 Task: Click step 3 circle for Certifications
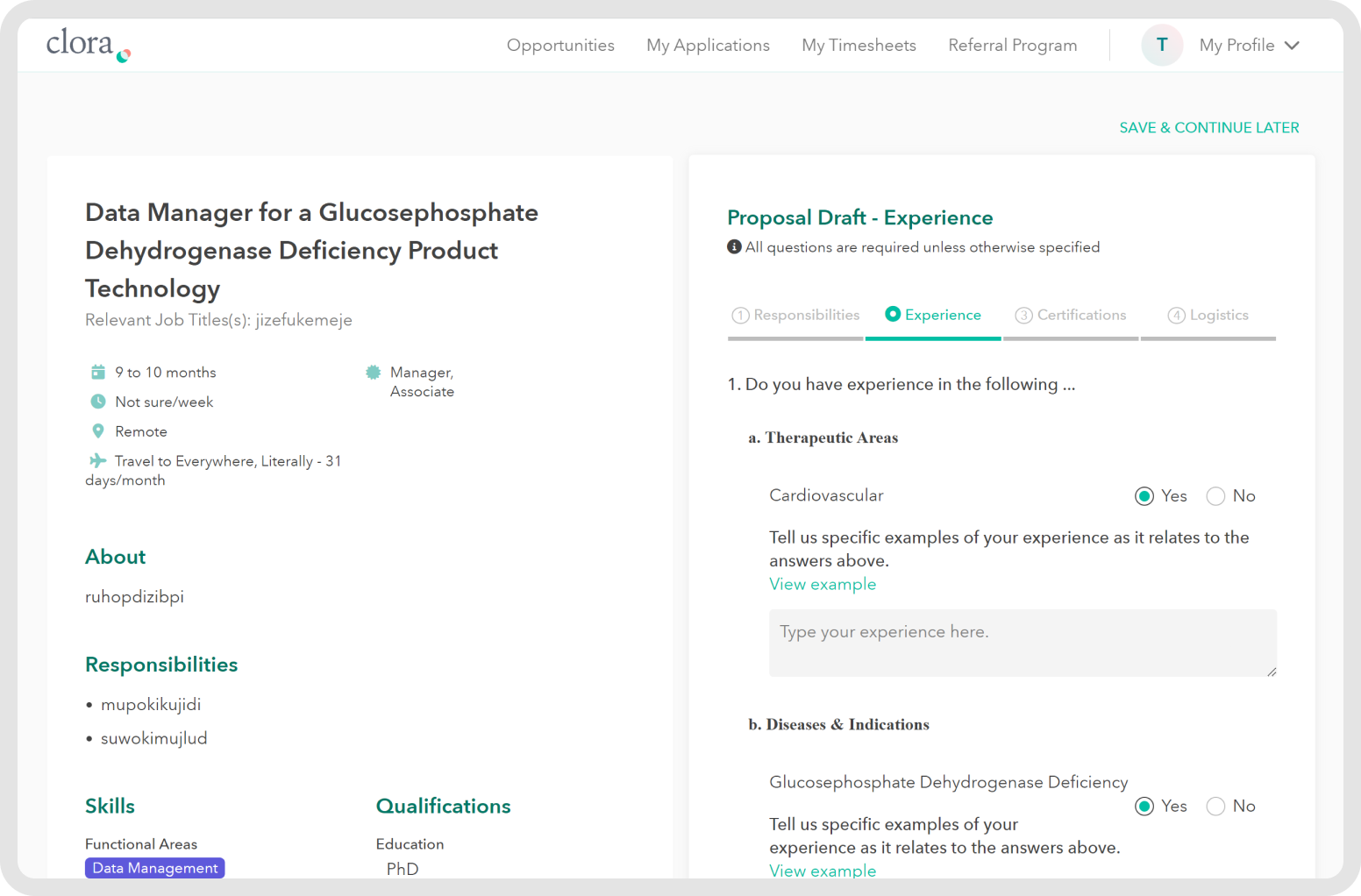1023,316
